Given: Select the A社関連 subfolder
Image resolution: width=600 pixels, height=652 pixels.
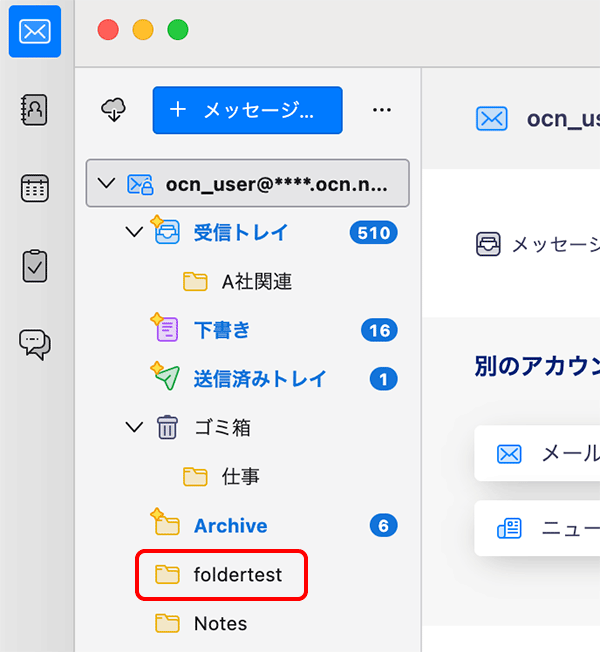Looking at the screenshot, I should (x=256, y=281).
